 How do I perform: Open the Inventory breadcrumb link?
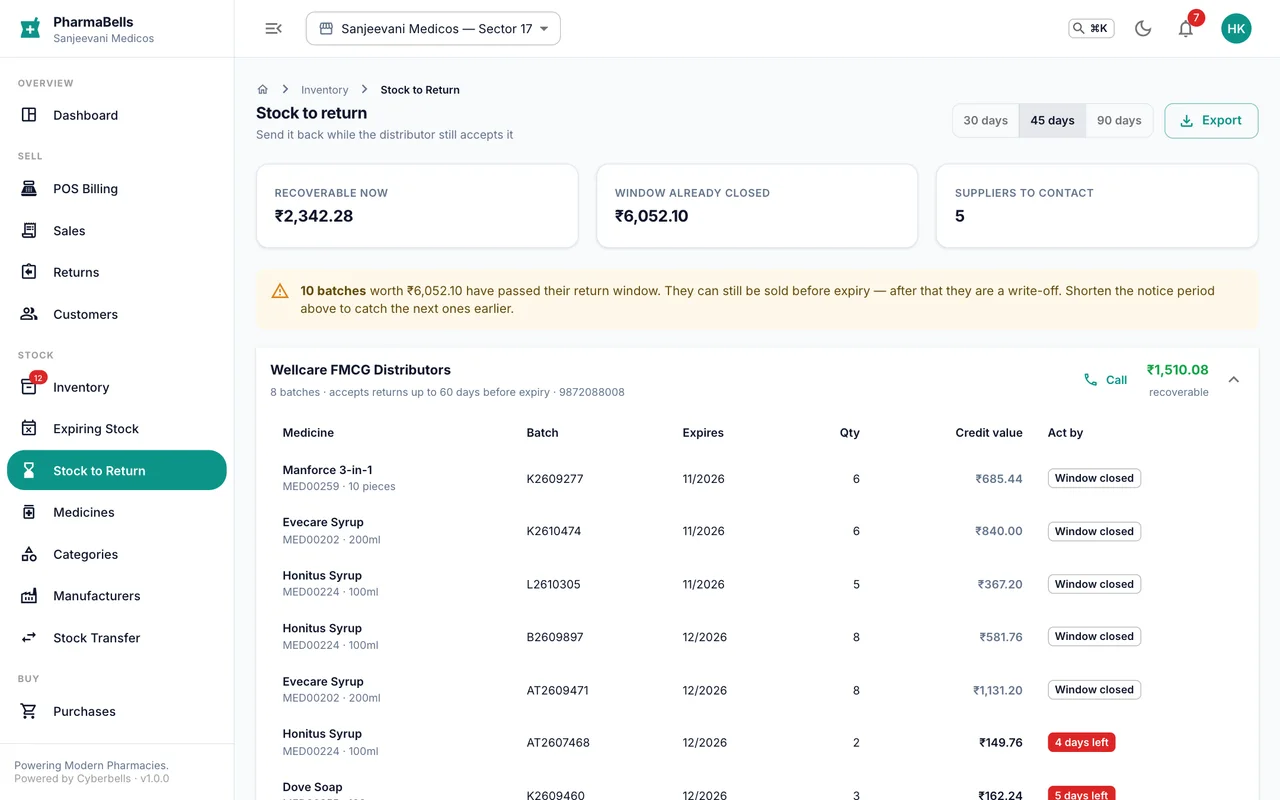(325, 90)
